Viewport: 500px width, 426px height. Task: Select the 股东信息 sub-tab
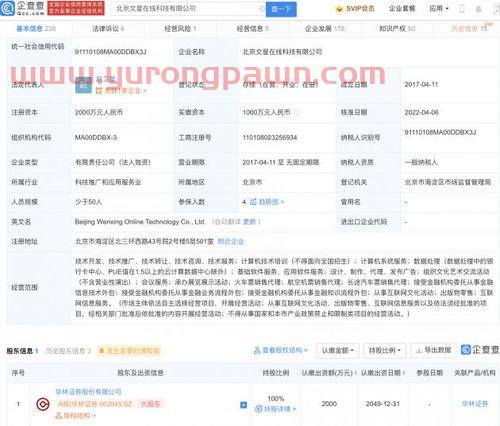coord(22,351)
